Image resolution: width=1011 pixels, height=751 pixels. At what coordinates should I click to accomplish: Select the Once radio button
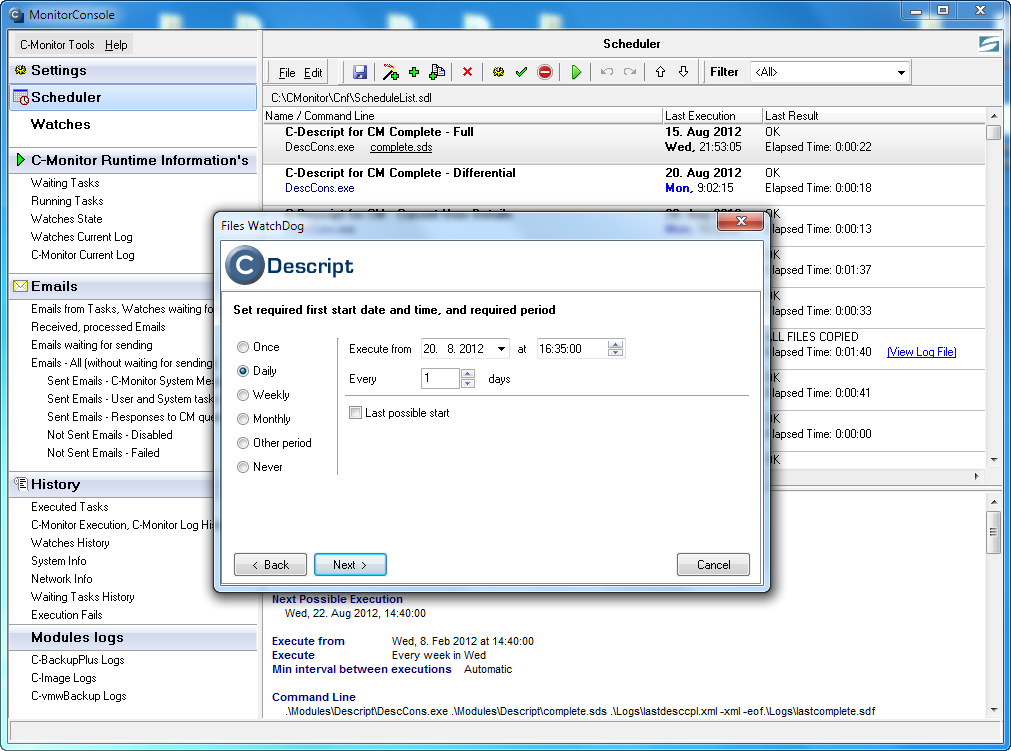click(242, 347)
